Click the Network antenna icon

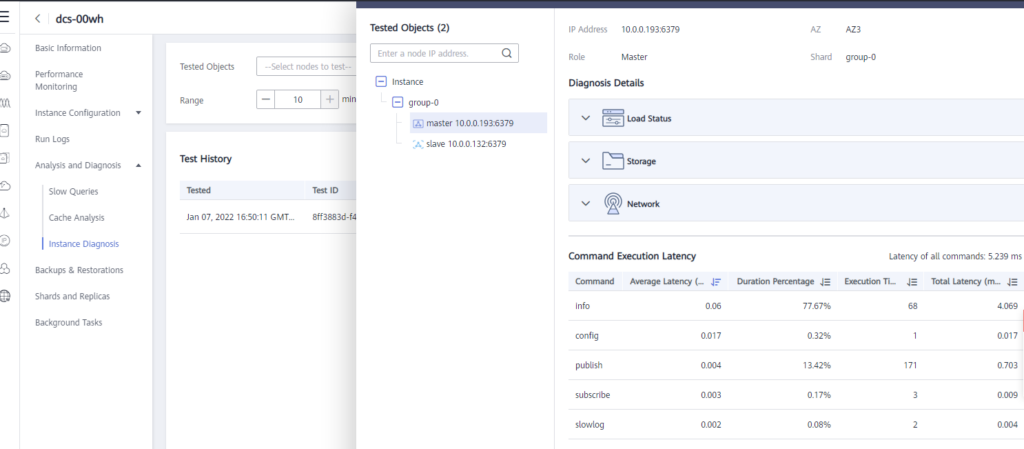coord(612,204)
